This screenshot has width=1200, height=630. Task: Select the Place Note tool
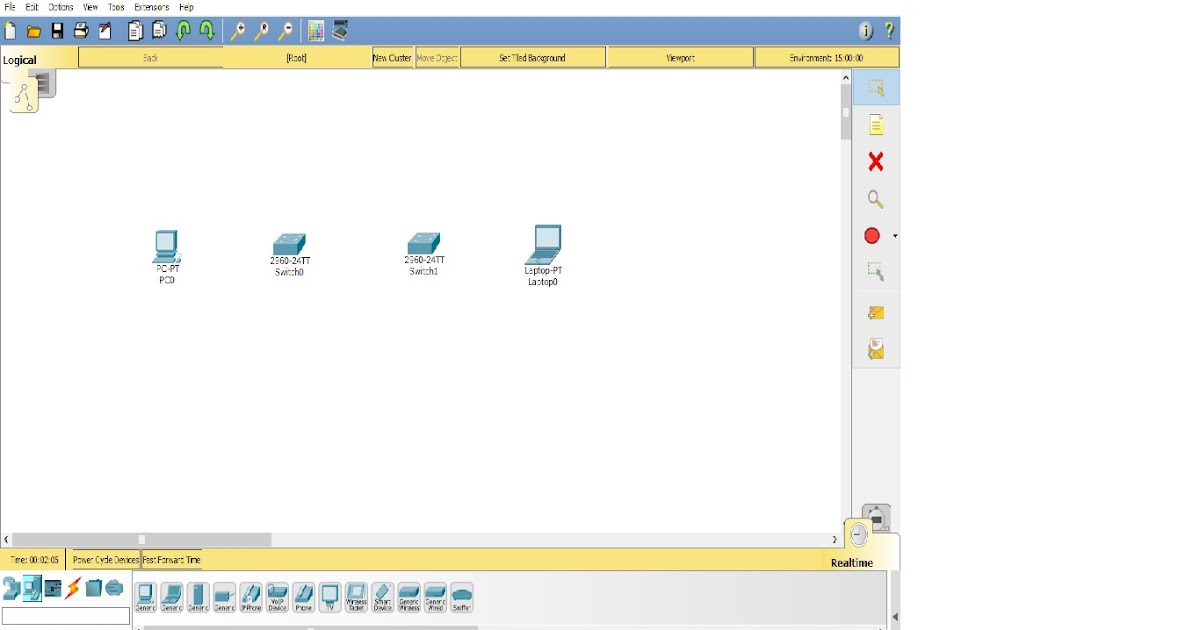876,124
